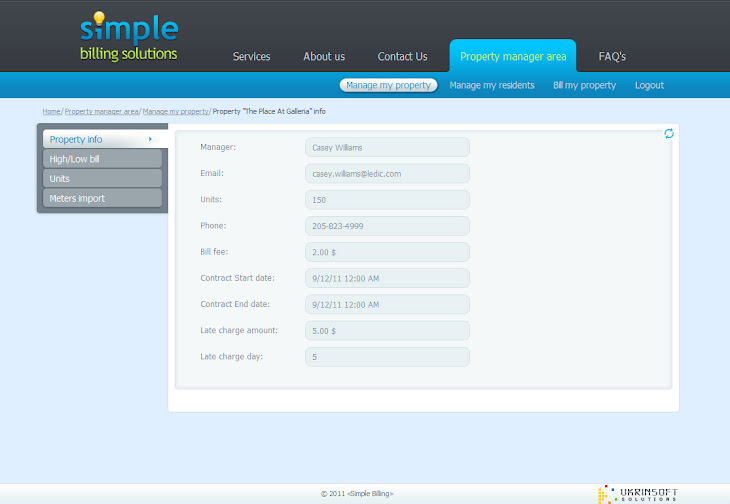Click the Late charge day: label
Image resolution: width=730 pixels, height=504 pixels.
(x=231, y=356)
